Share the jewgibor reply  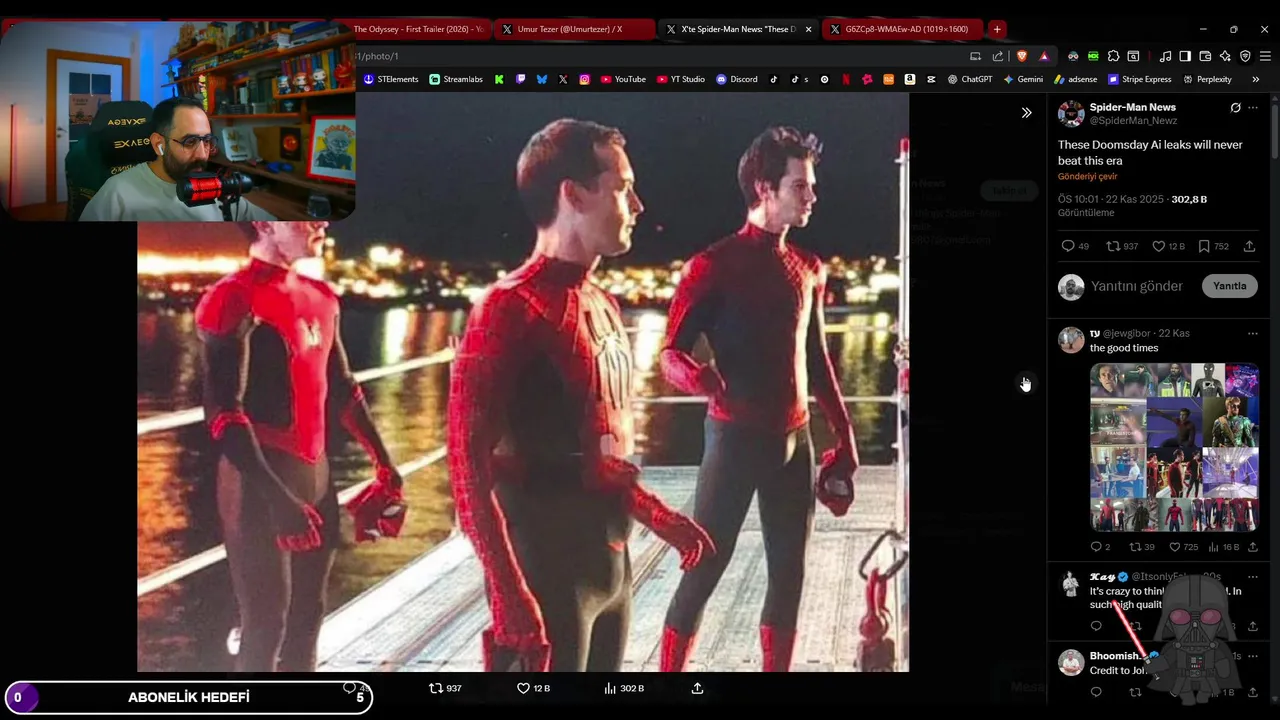click(x=1253, y=547)
